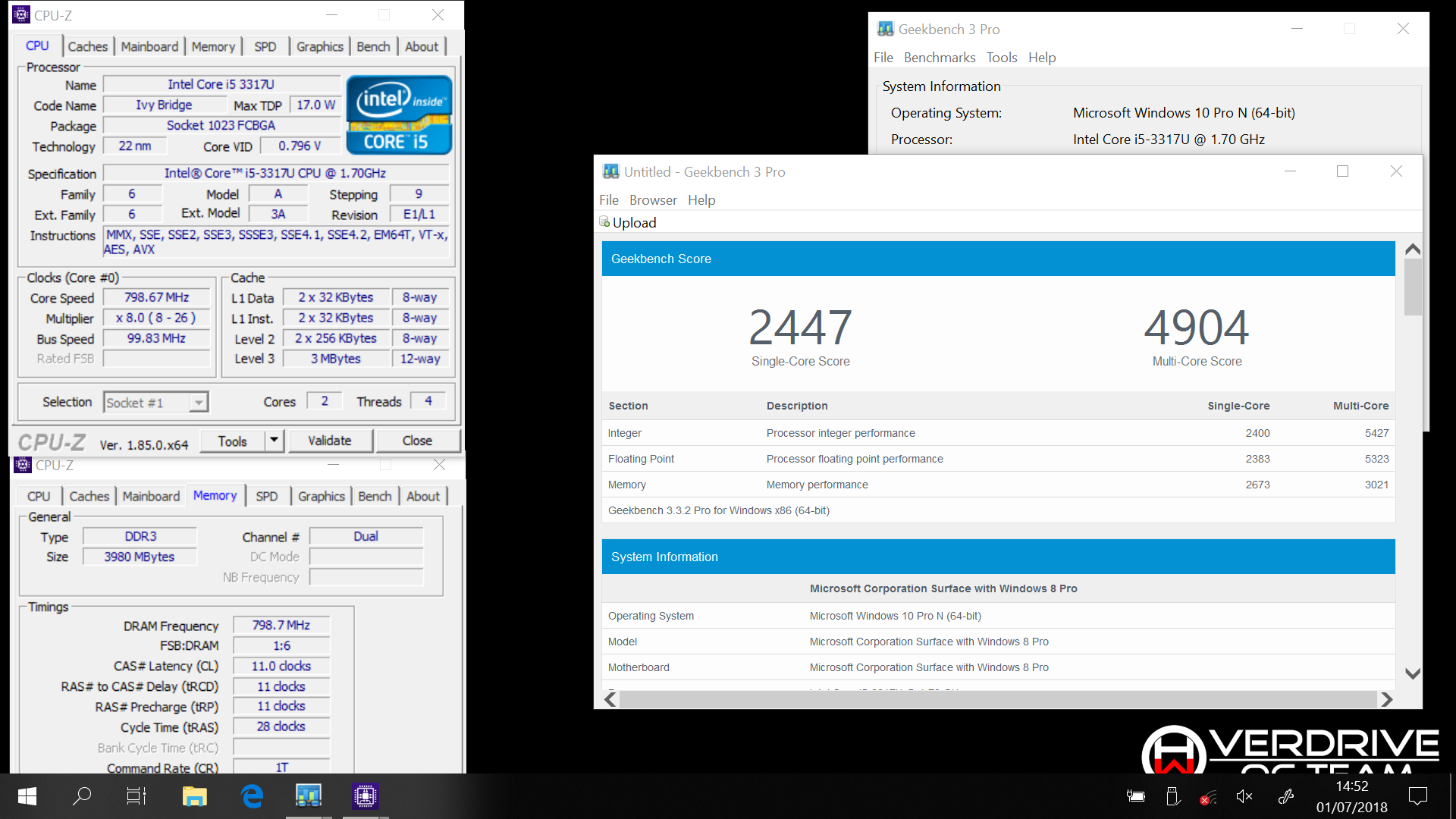Image resolution: width=1456 pixels, height=819 pixels.
Task: Click the Single-Core Score 2447
Action: 800,327
